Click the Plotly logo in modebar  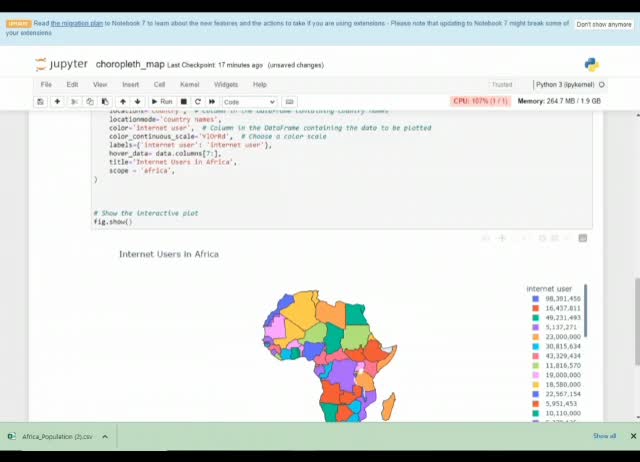click(582, 238)
